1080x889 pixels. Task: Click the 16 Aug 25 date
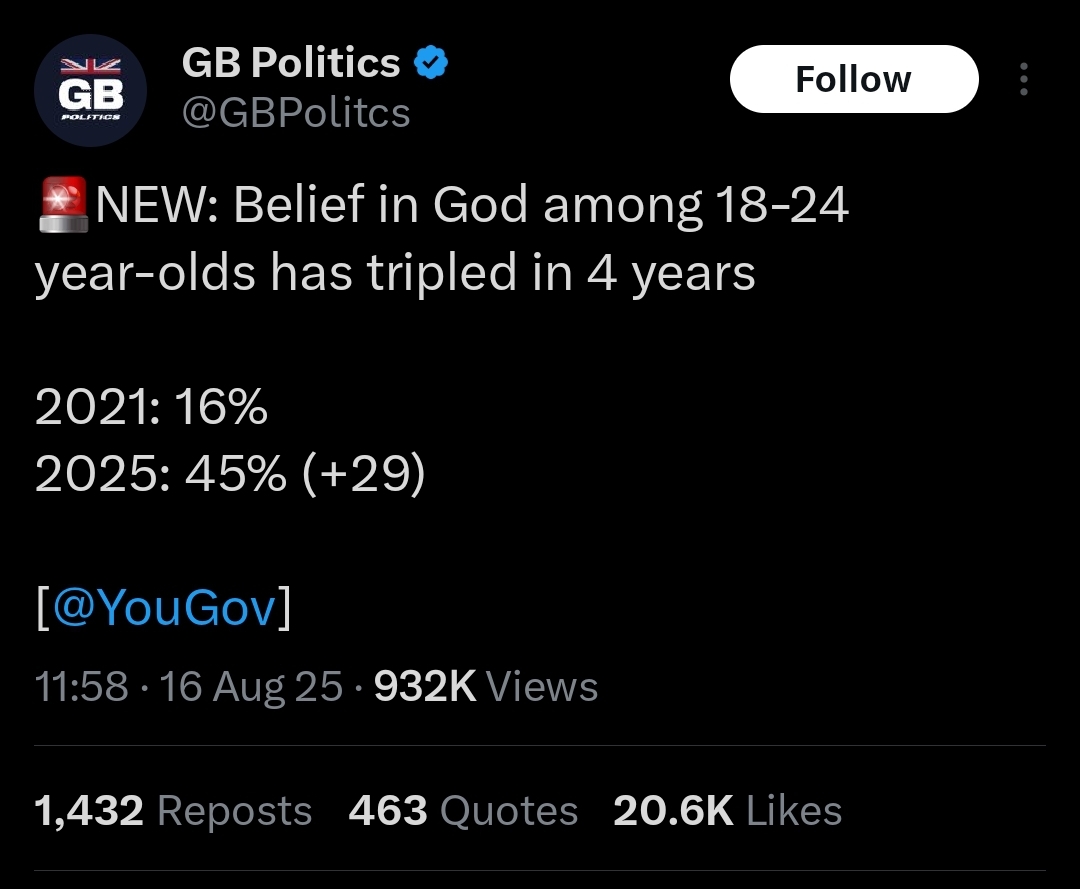click(x=251, y=687)
